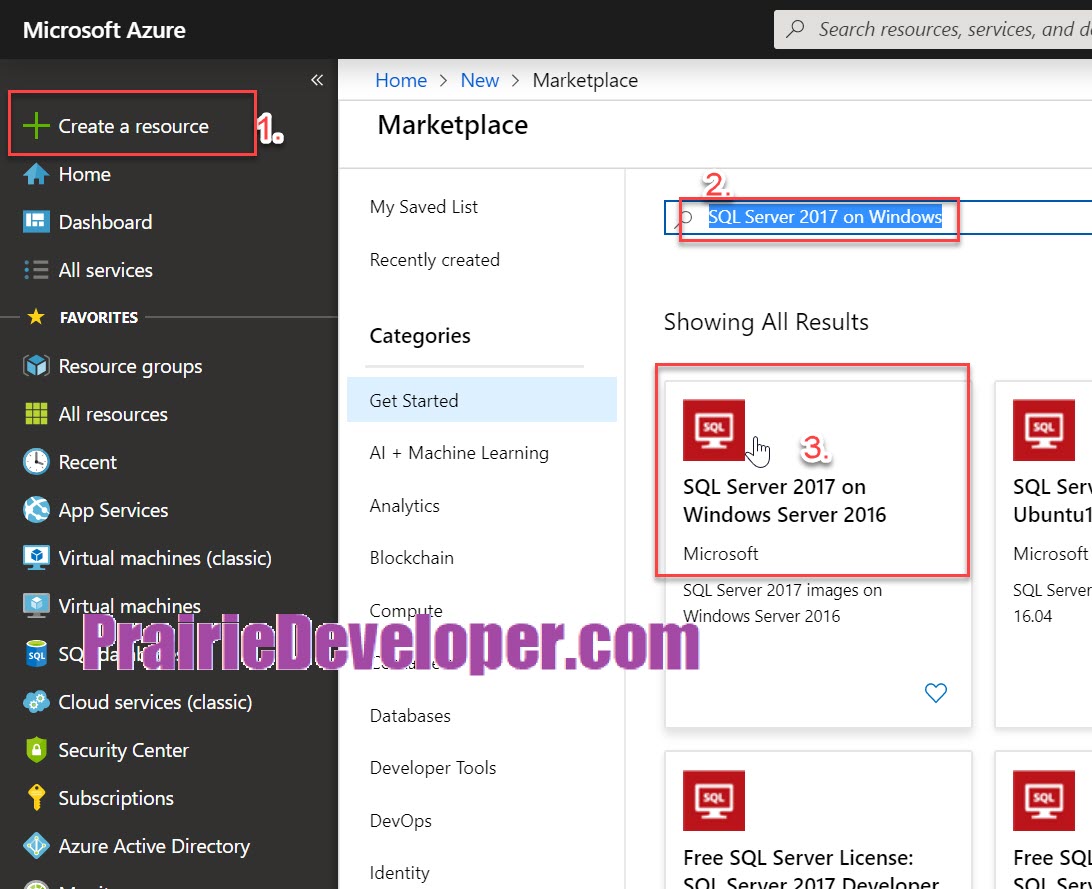Click SQL icon on the Ubuntu card

click(x=1043, y=430)
